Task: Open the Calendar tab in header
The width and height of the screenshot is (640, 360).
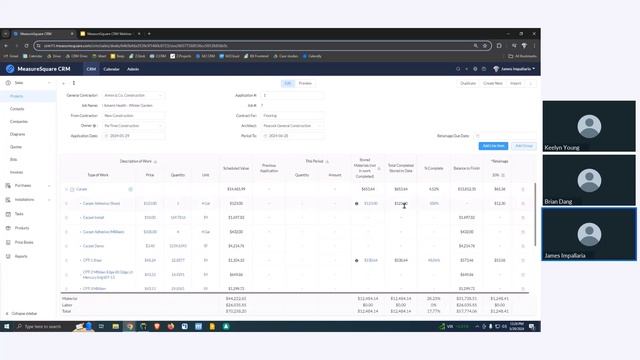Action: [111, 69]
